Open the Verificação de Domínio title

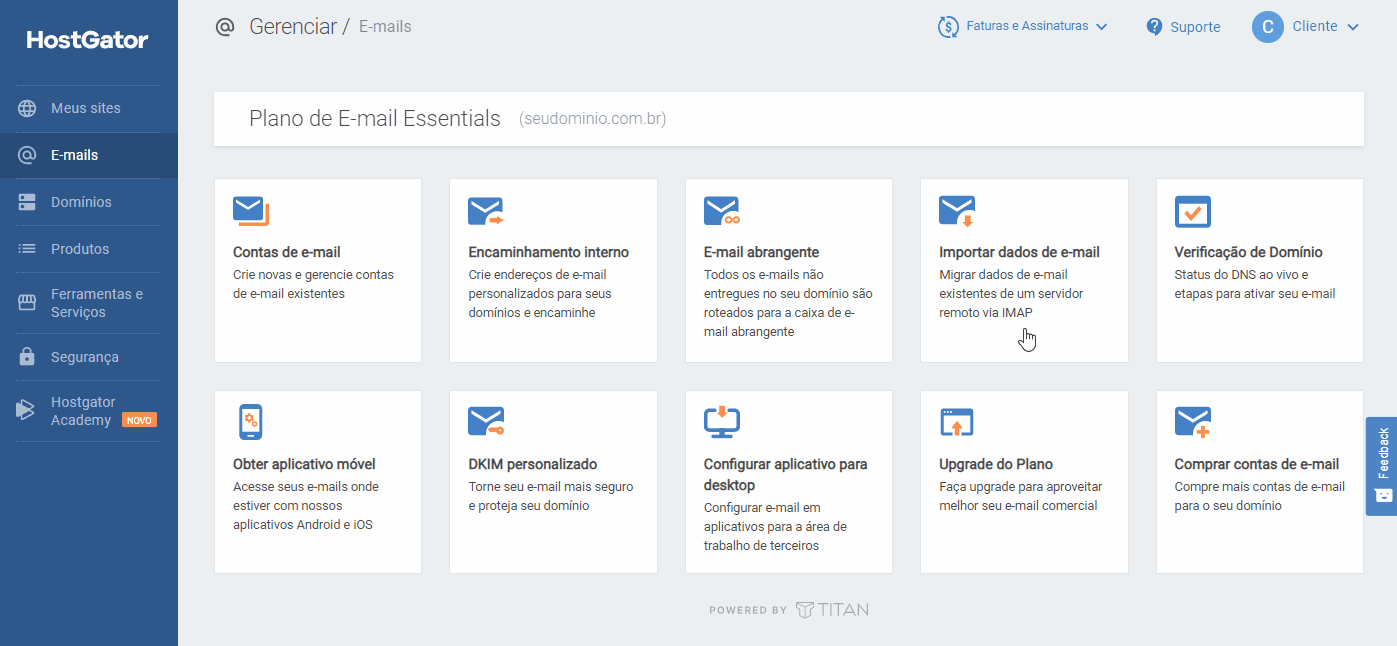tap(1248, 252)
